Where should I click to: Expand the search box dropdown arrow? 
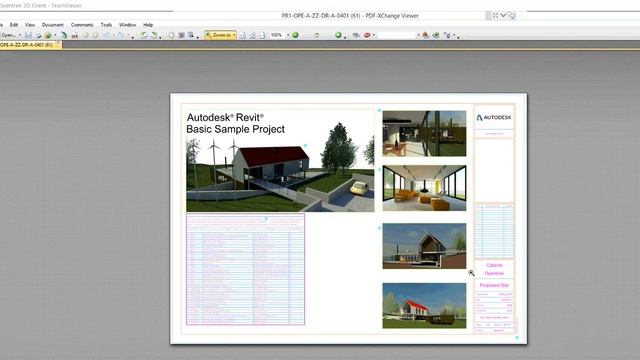pyautogui.click(x=418, y=35)
